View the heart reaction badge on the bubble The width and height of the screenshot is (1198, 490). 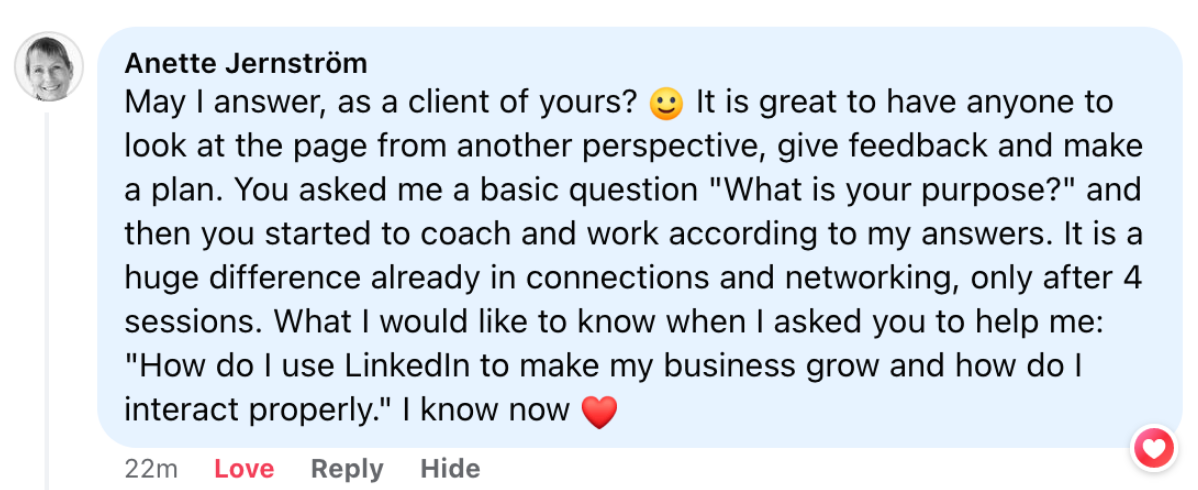click(1152, 448)
